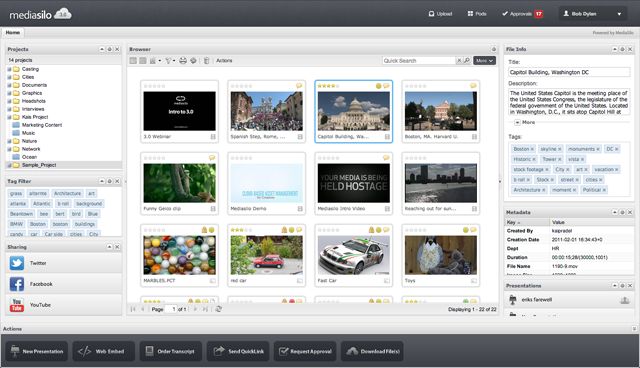Click the mediasilo logo
640x368 pixels.
(40, 14)
